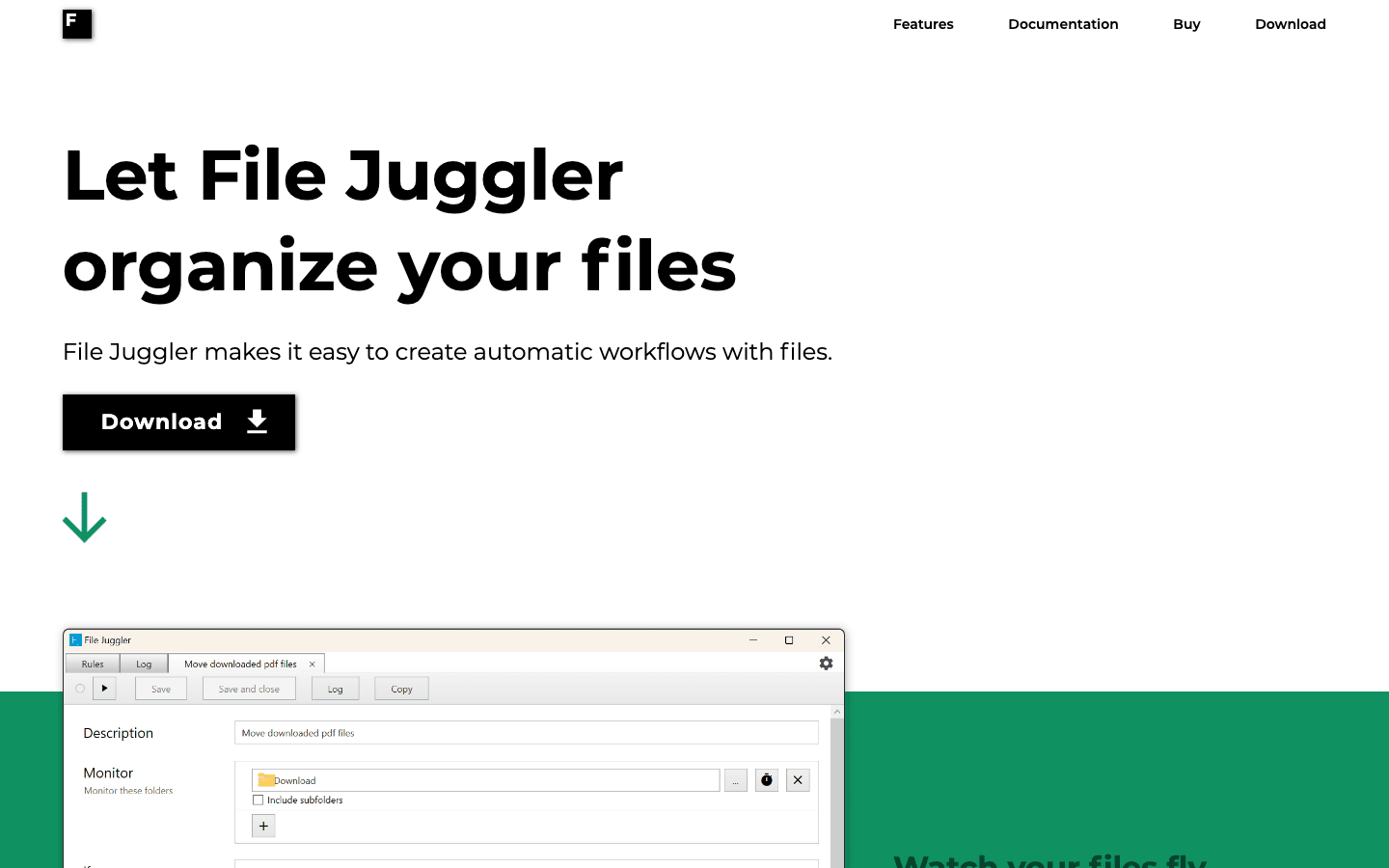This screenshot has height=868, width=1389.
Task: Open the Documentation page
Action: [1063, 24]
